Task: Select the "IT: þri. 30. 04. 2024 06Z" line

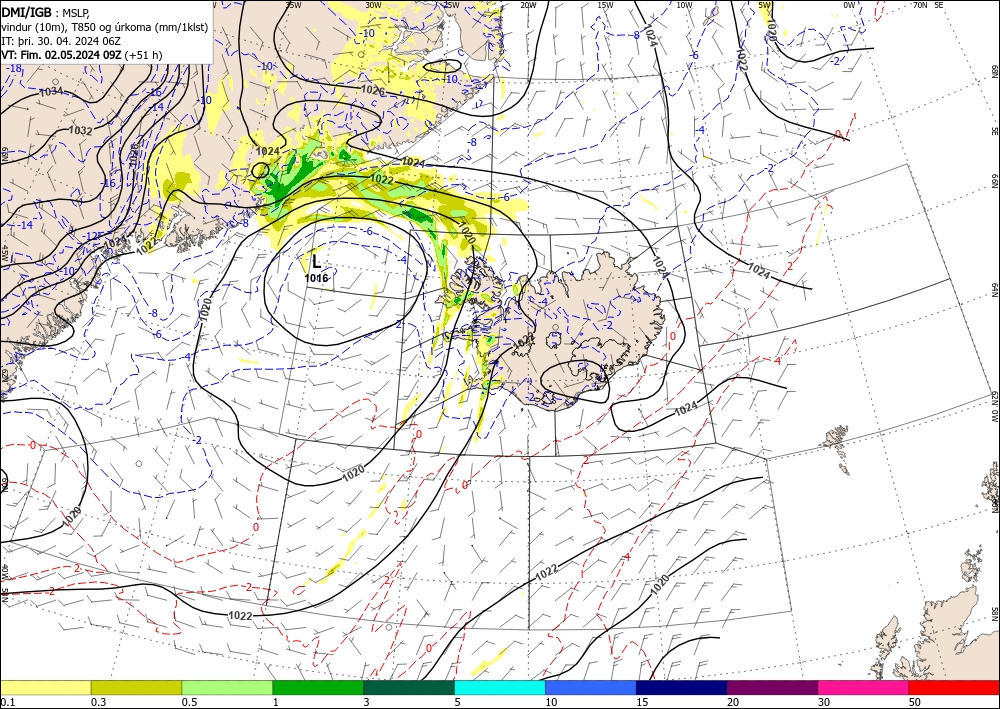Action: [59, 40]
